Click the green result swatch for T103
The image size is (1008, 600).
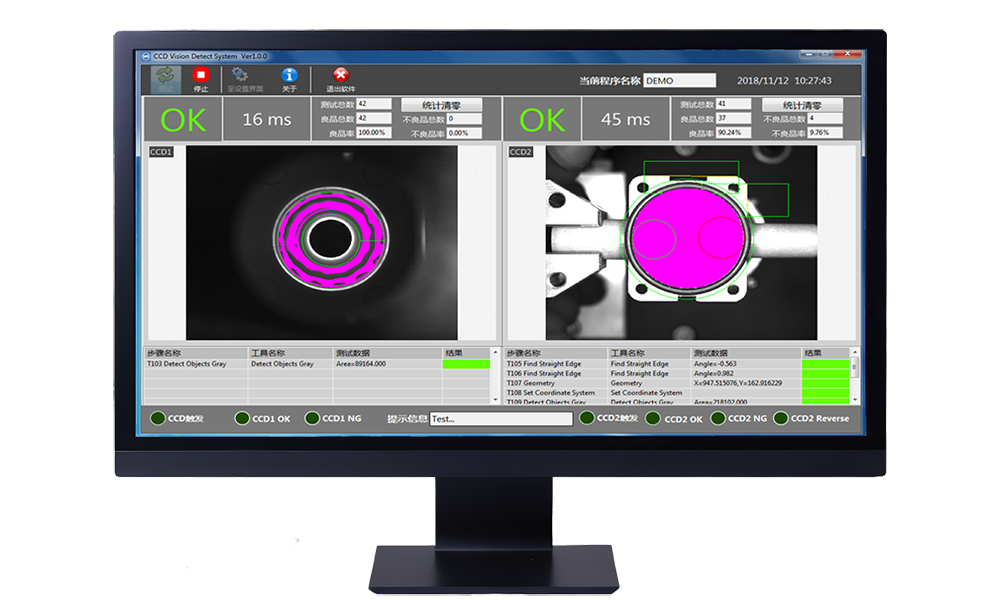(466, 364)
